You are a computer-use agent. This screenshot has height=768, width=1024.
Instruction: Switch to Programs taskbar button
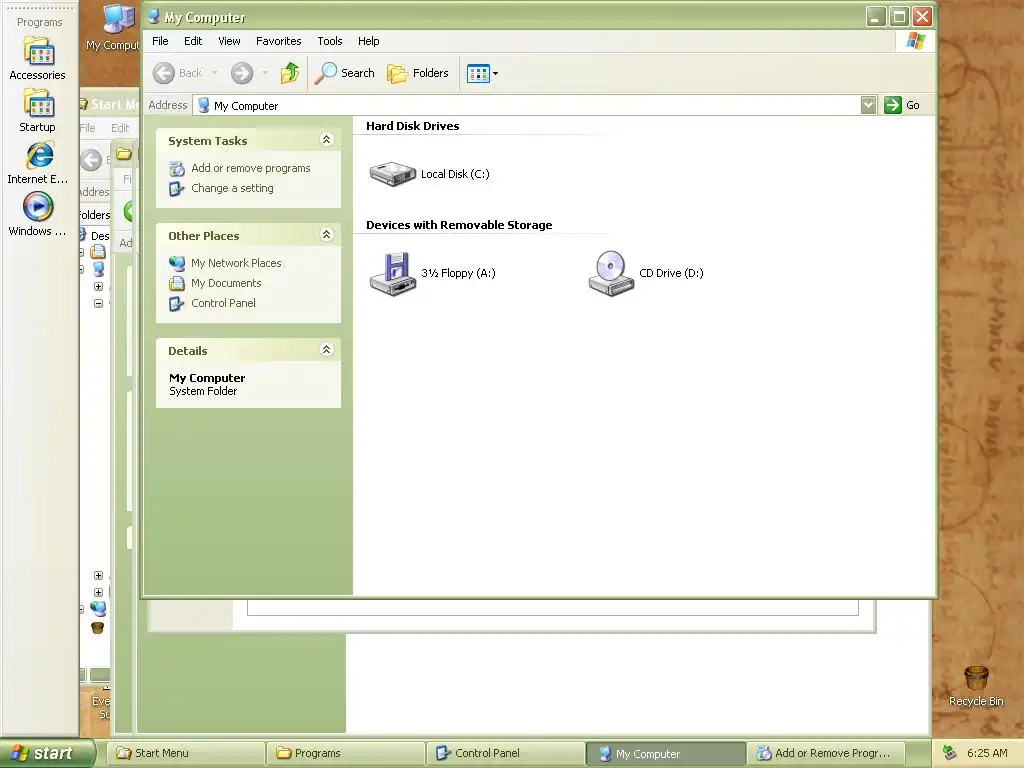click(x=345, y=753)
